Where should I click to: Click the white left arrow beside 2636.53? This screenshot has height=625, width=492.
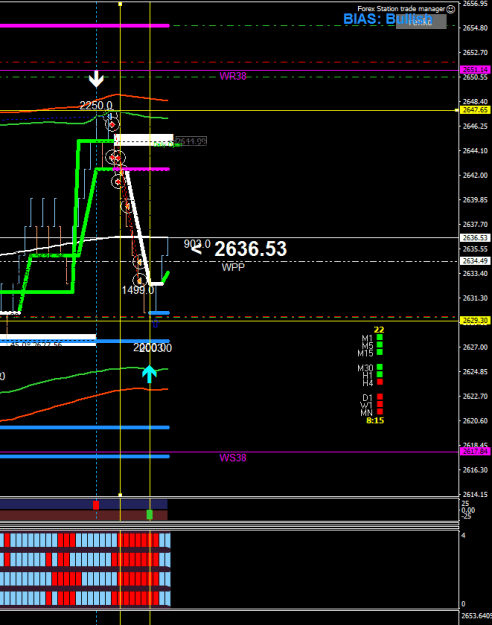[x=196, y=250]
